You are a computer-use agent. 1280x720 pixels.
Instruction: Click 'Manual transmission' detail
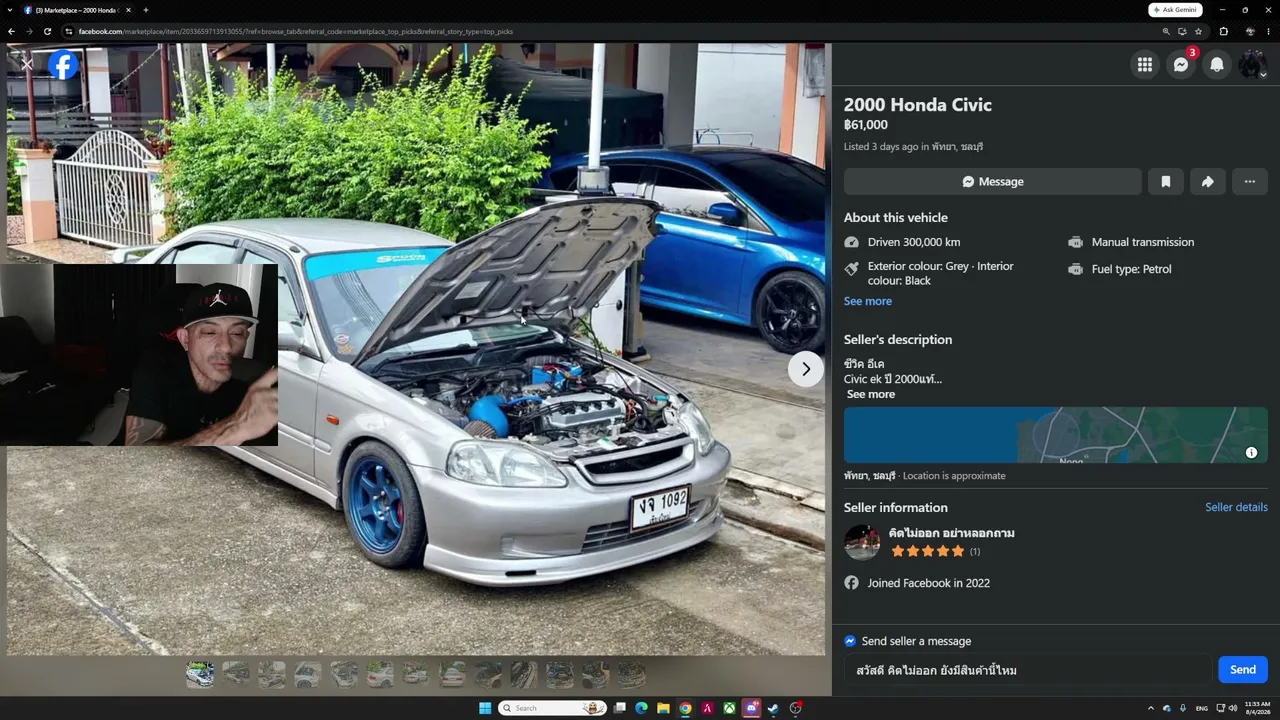pyautogui.click(x=1143, y=242)
